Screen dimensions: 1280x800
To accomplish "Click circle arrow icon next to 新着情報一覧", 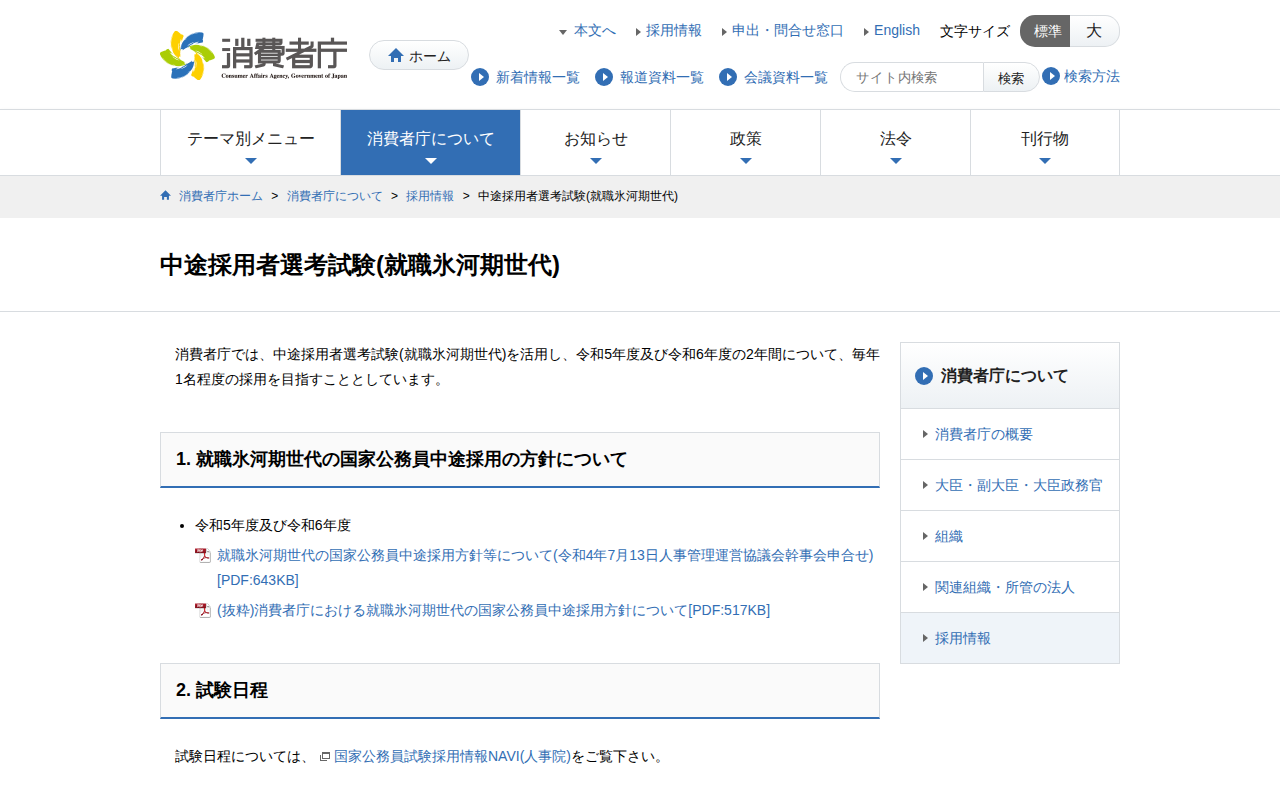I will coord(480,77).
